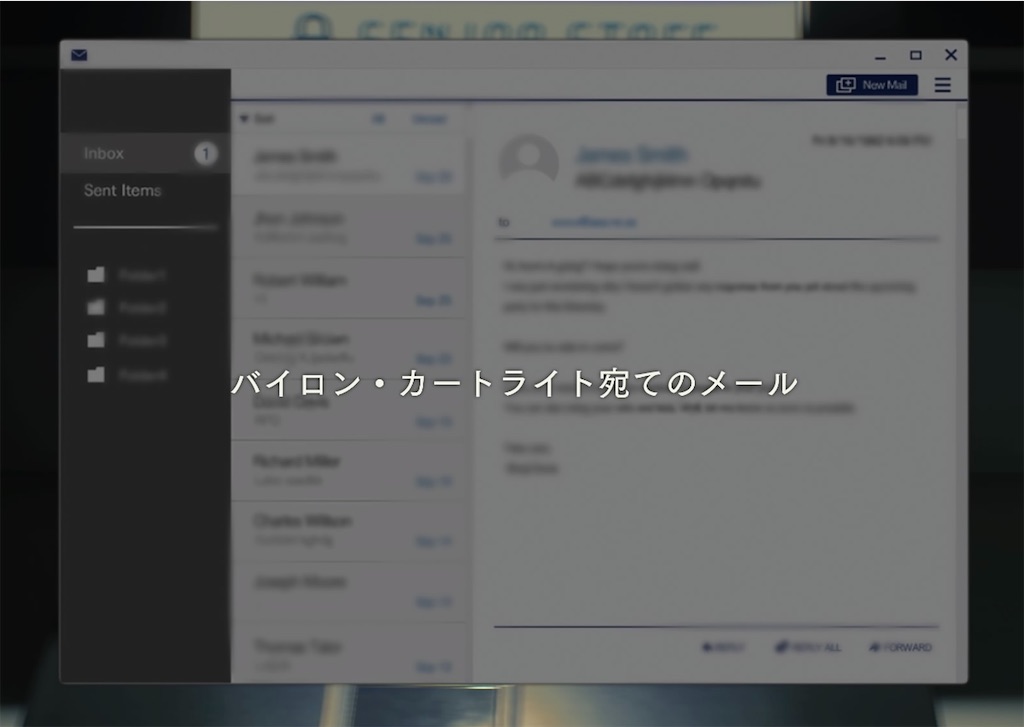Screen dimensions: 1024x727
Task: Open the Michael Brown email
Action: (x=349, y=347)
